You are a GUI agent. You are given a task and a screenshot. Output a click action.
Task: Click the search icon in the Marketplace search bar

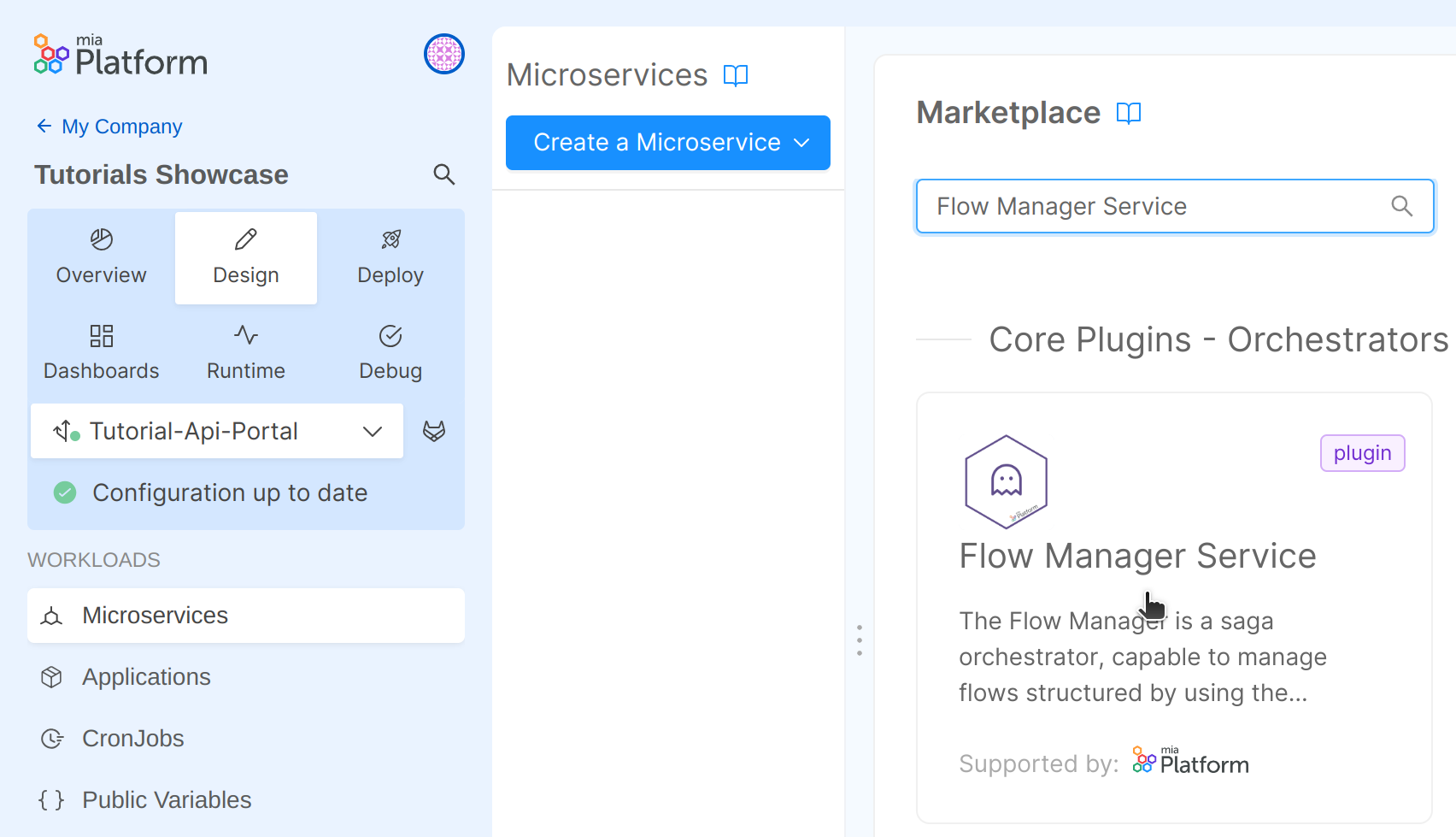point(1400,205)
